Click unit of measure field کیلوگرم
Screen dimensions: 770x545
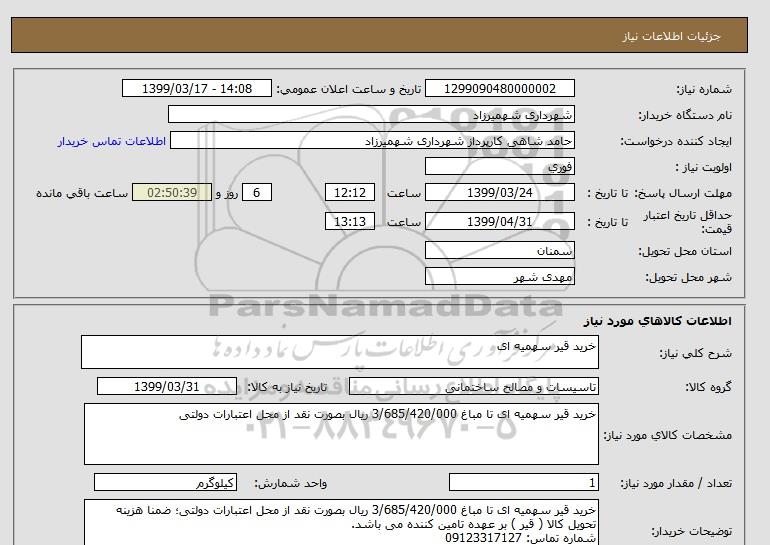click(x=165, y=482)
